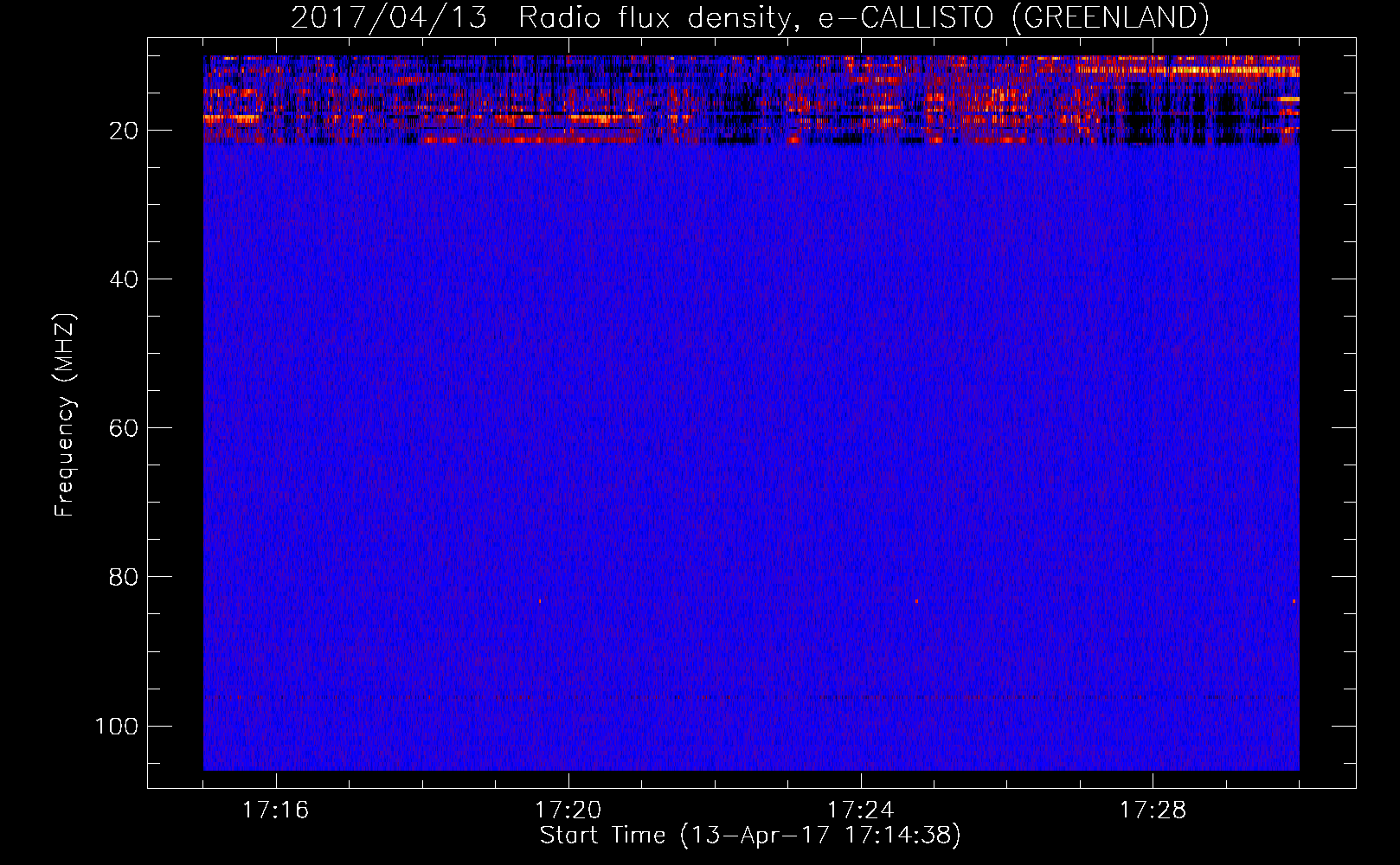1400x865 pixels.
Task: Click the plot title text 'Radio flux density, e-CALLISTO (GREENLAND)'
Action: click(x=864, y=17)
